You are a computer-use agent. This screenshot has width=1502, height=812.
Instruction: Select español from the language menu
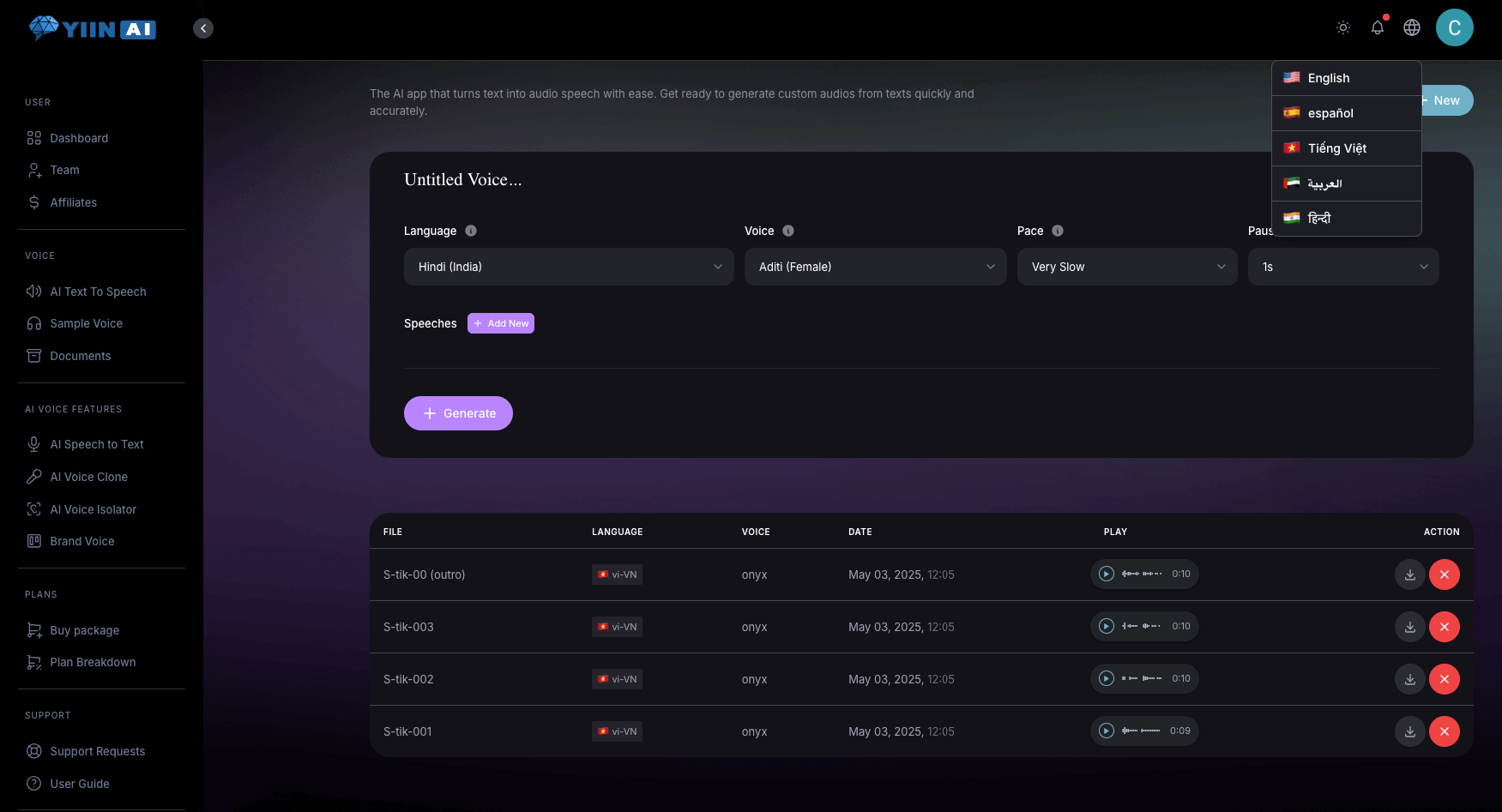pyautogui.click(x=1330, y=113)
